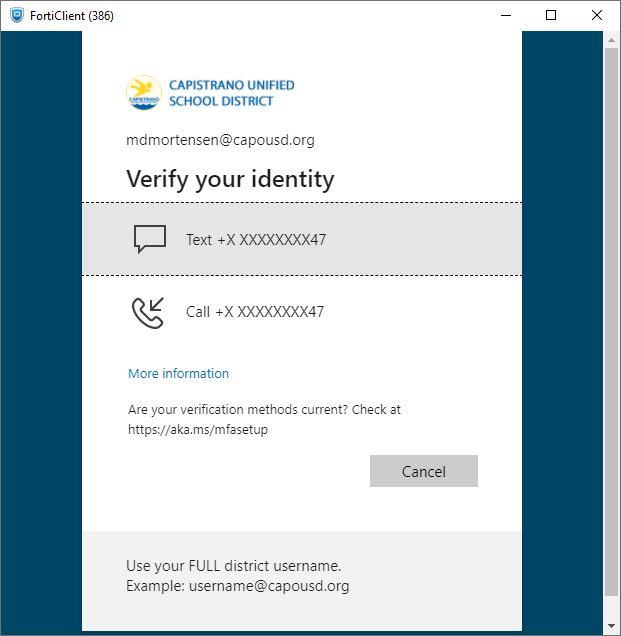Click the scrollbar up arrow
This screenshot has width=621, height=636.
tap(611, 40)
